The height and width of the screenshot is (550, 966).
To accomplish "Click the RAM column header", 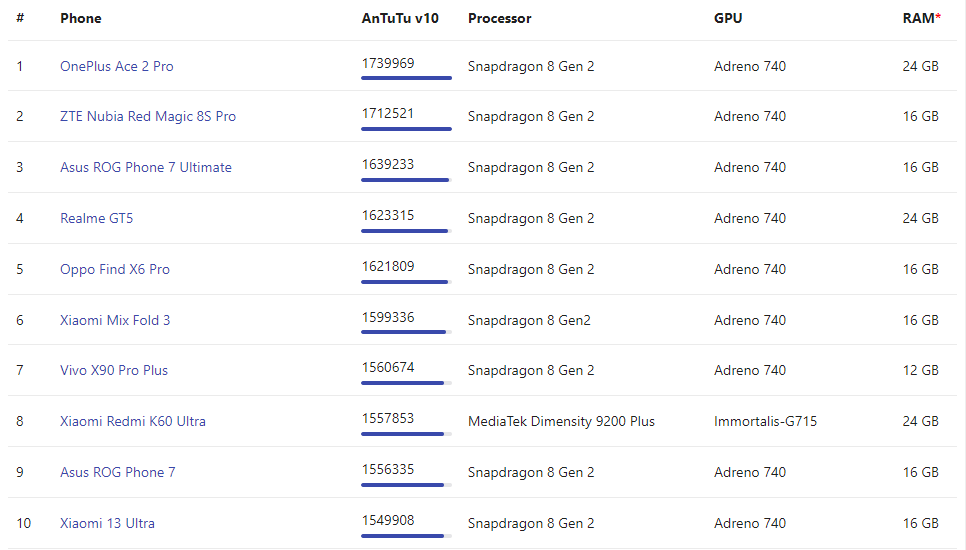I will click(921, 18).
